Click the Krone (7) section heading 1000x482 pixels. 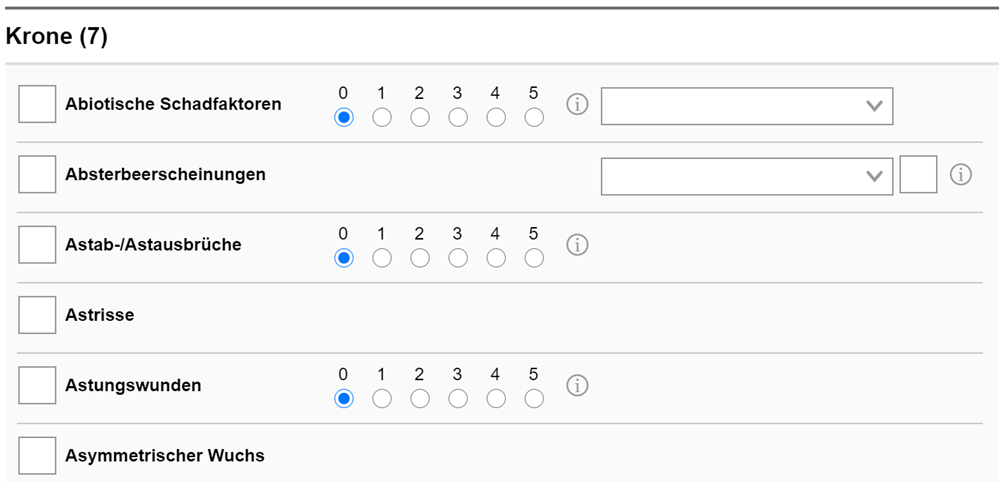click(x=57, y=36)
